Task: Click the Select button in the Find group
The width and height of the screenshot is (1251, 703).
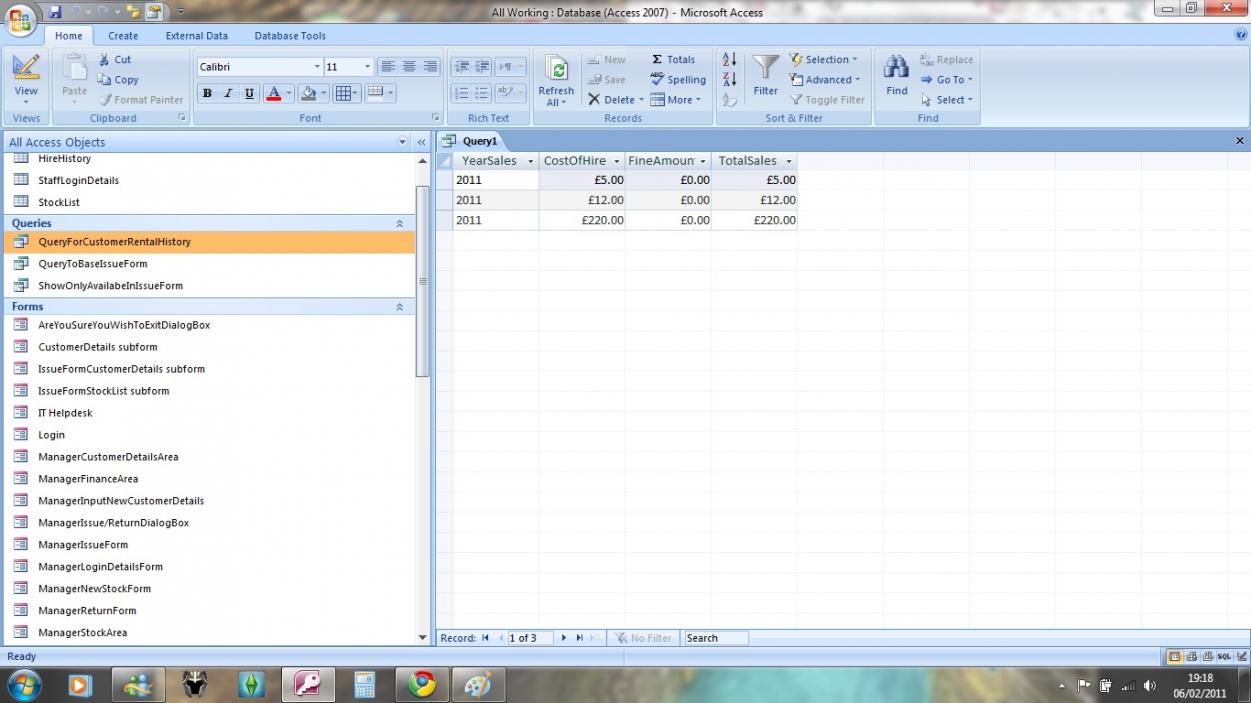Action: pos(946,100)
